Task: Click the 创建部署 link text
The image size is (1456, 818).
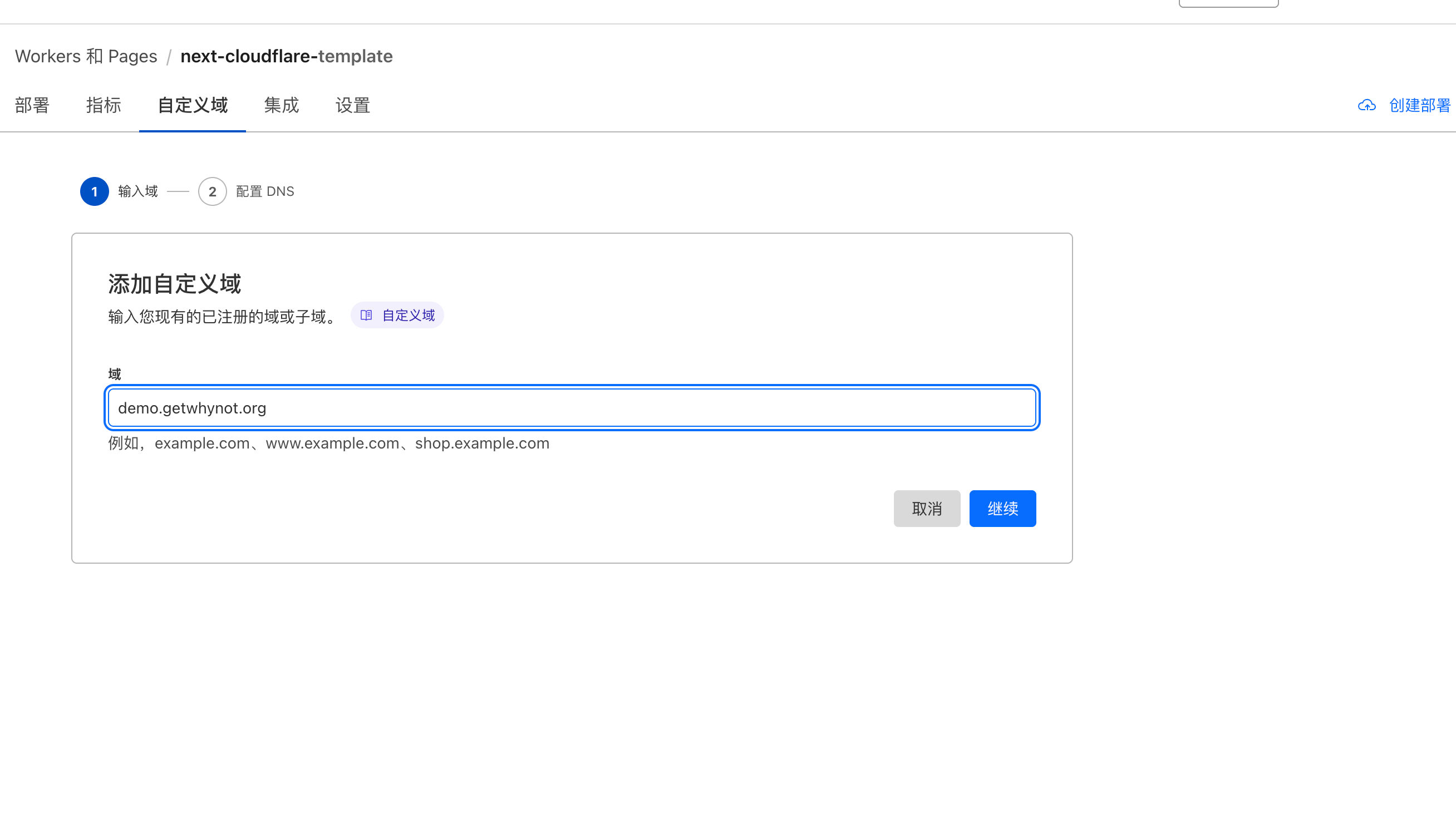Action: [x=1419, y=106]
